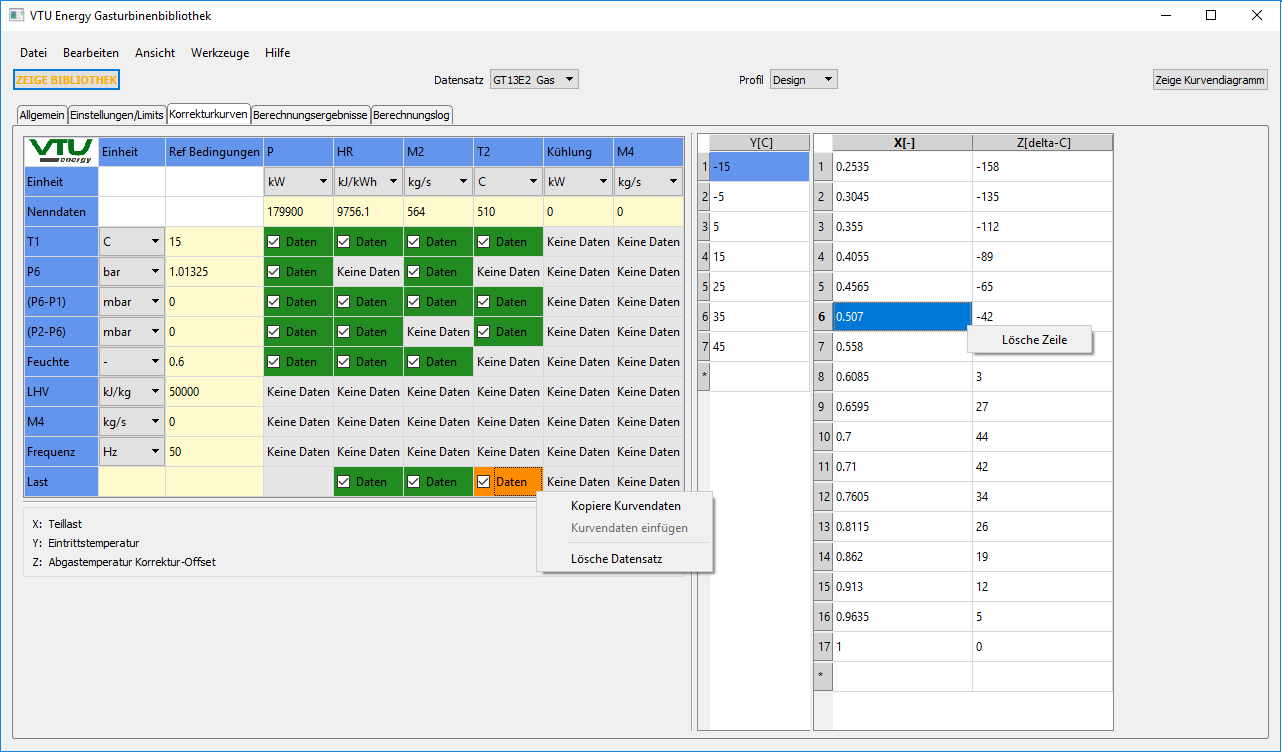Select X value 0.9635 cell
Viewport: 1282px width, 752px height.
click(x=903, y=617)
